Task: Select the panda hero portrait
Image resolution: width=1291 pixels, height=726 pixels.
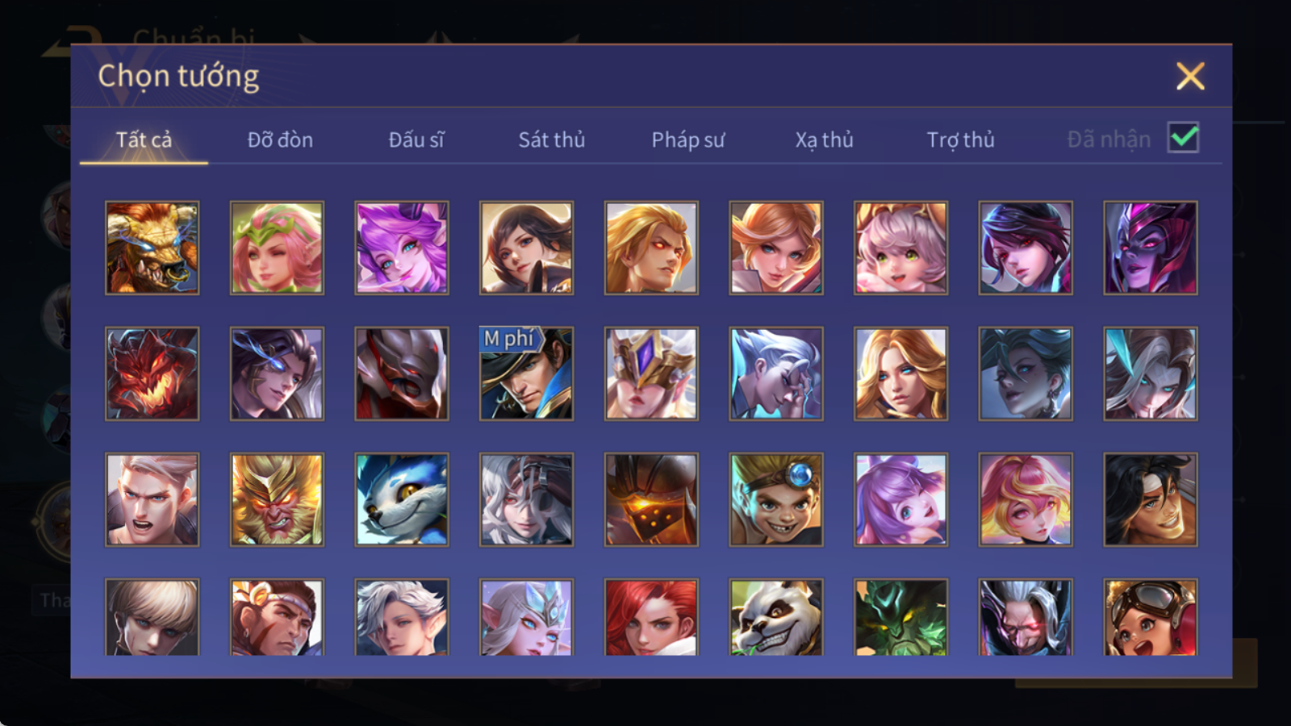Action: (x=776, y=617)
